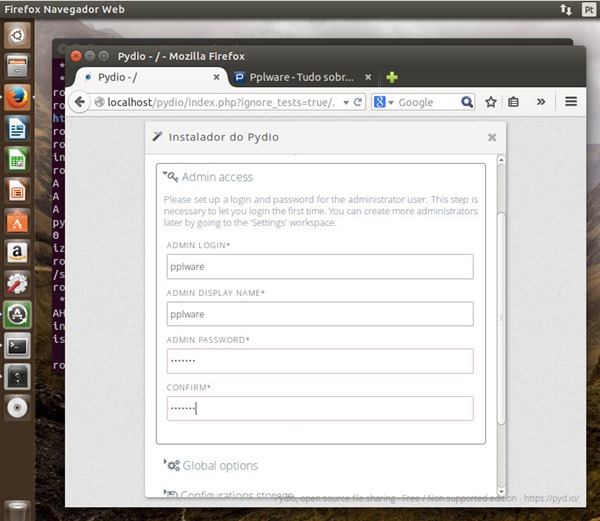Open the Files manager in the launcher
This screenshot has height=521, width=600.
17,66
